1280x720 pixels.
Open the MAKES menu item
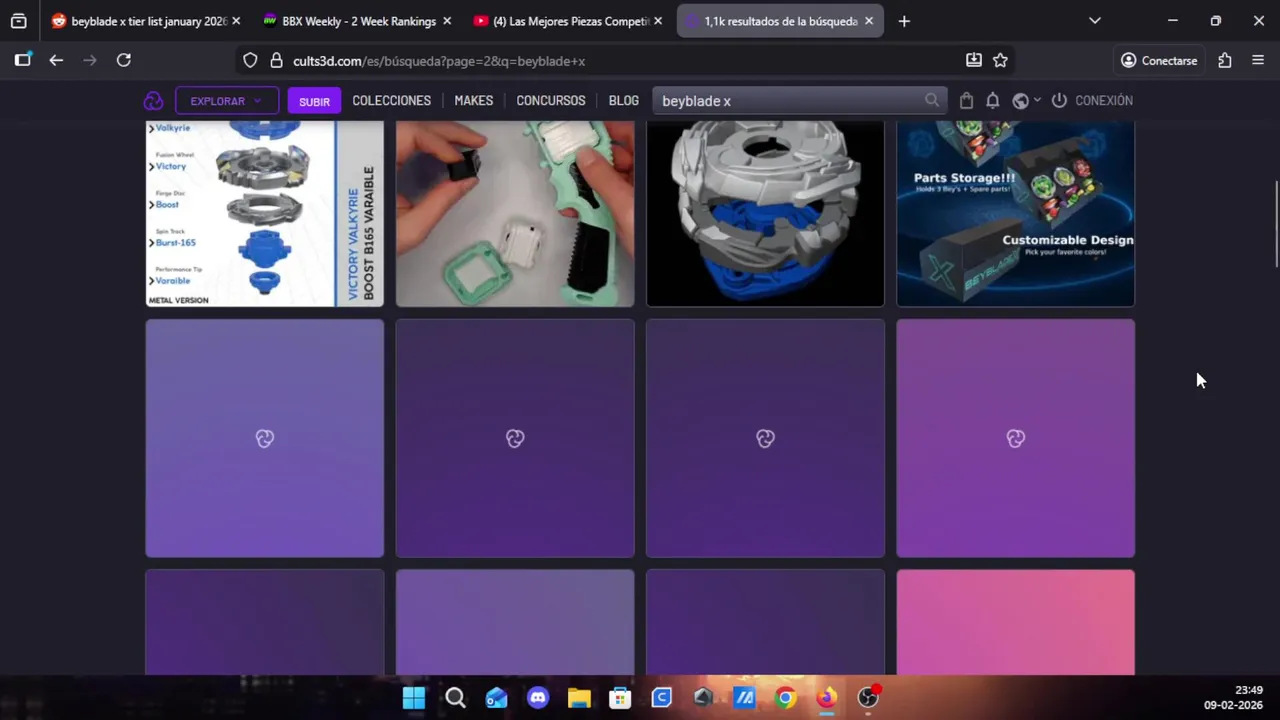473,101
